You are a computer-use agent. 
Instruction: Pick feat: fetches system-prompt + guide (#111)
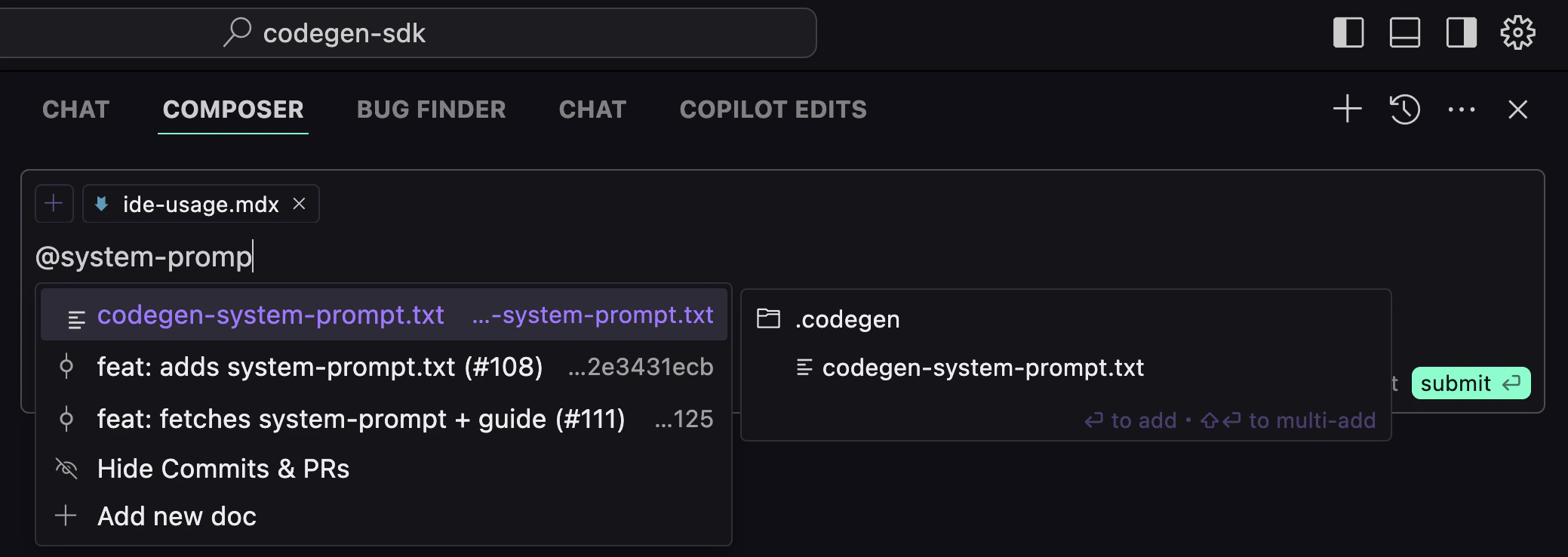point(384,419)
